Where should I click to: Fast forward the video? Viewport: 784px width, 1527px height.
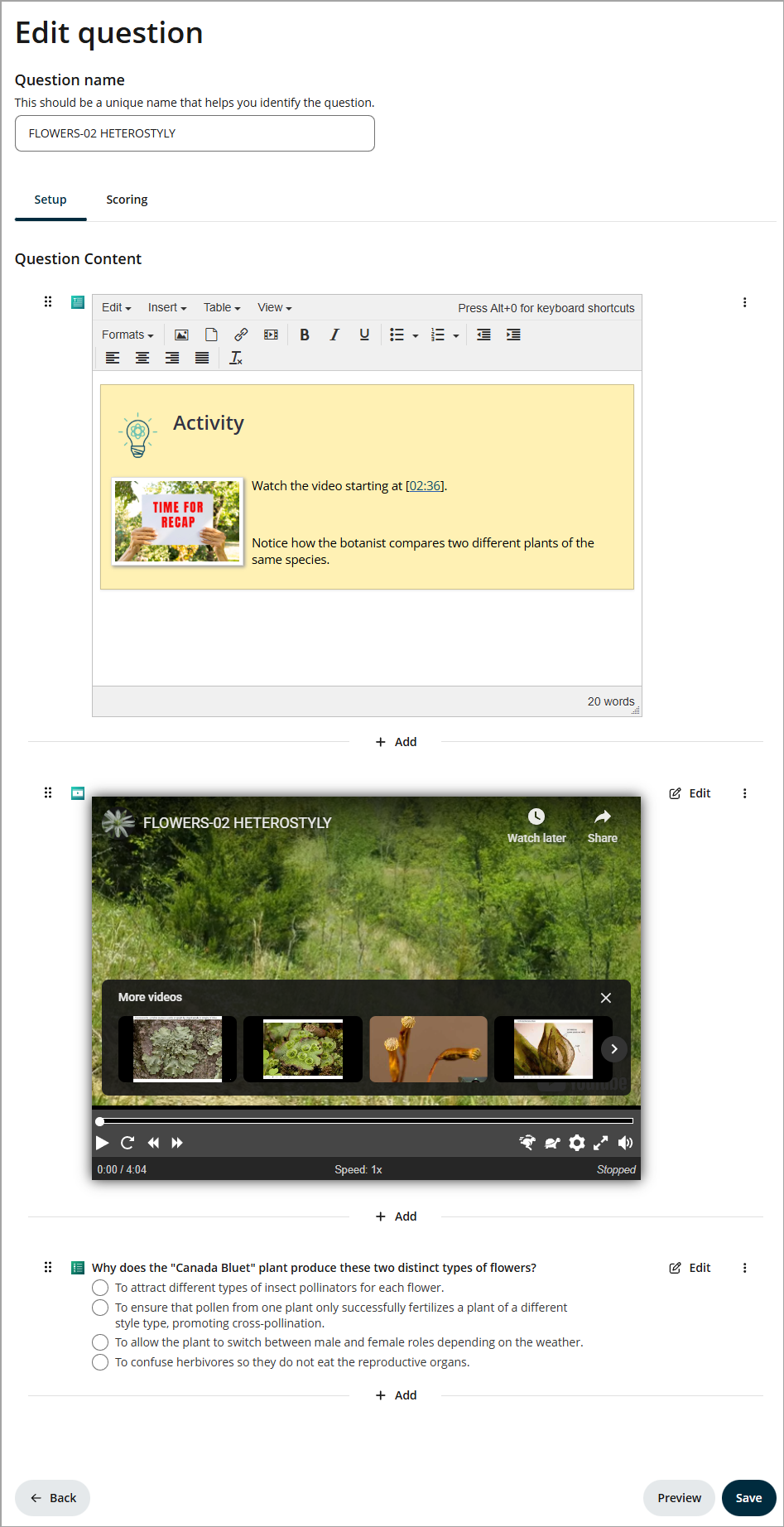177,1143
